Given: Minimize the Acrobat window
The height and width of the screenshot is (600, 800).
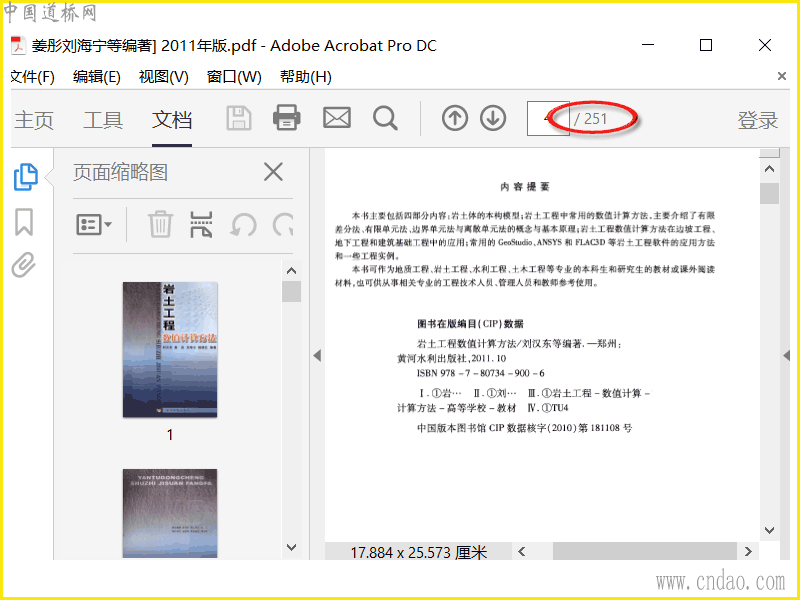Looking at the screenshot, I should point(648,45).
